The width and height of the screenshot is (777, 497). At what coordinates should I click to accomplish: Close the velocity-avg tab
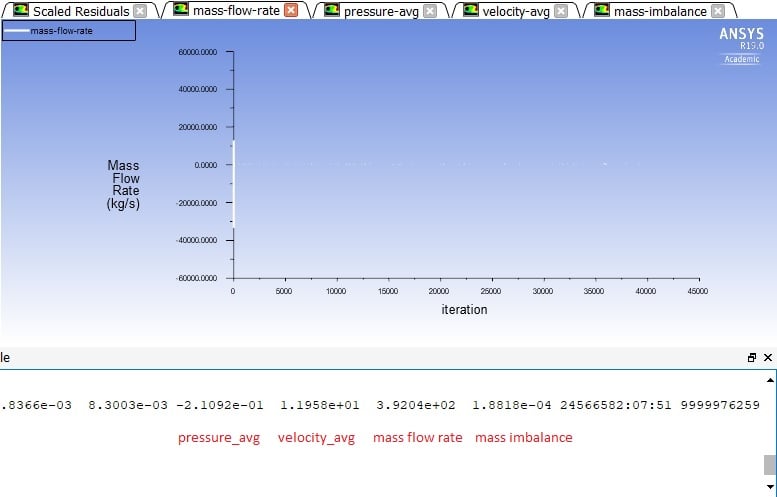561,11
